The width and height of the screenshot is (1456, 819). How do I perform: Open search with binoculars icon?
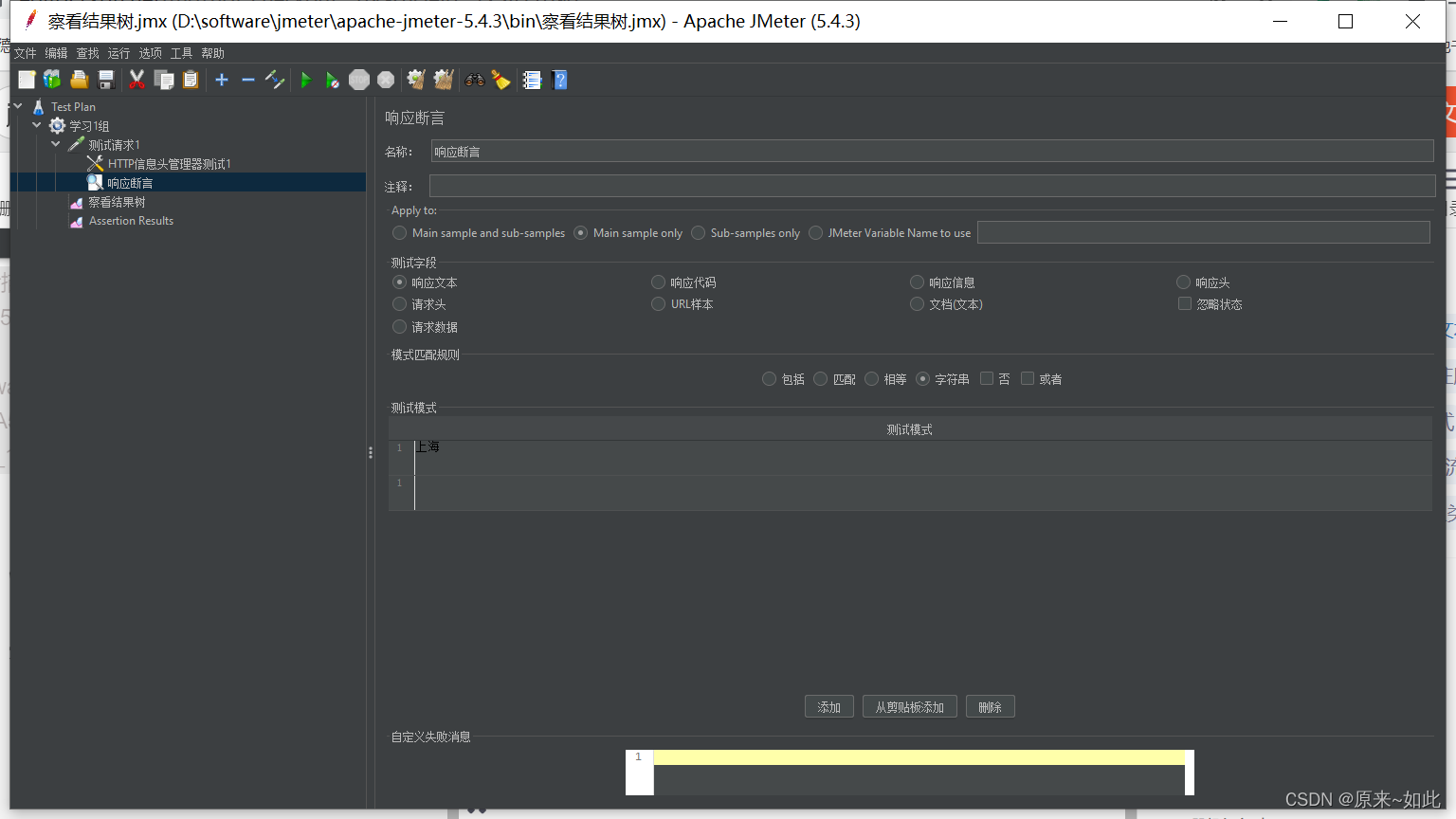point(475,80)
